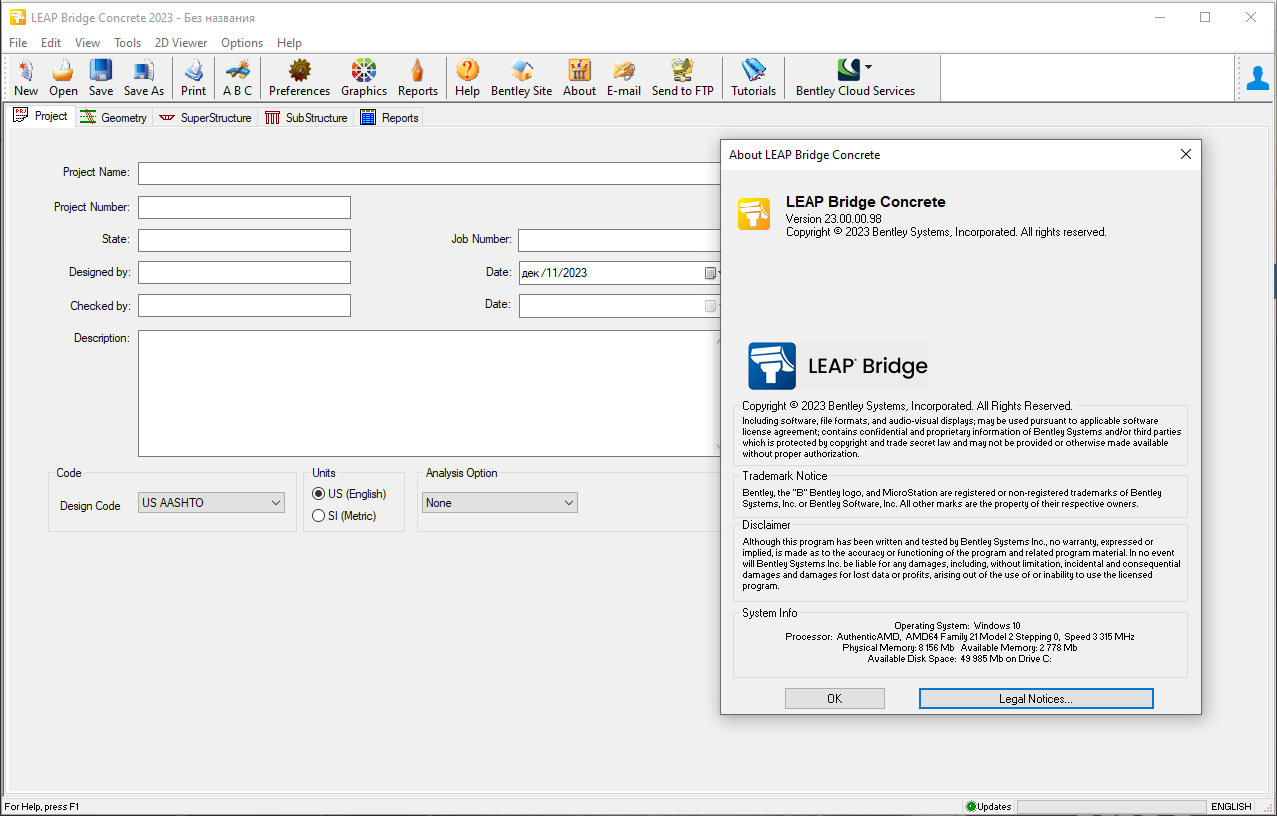Open the 2D Viewer menu
This screenshot has width=1277, height=816.
tap(181, 43)
